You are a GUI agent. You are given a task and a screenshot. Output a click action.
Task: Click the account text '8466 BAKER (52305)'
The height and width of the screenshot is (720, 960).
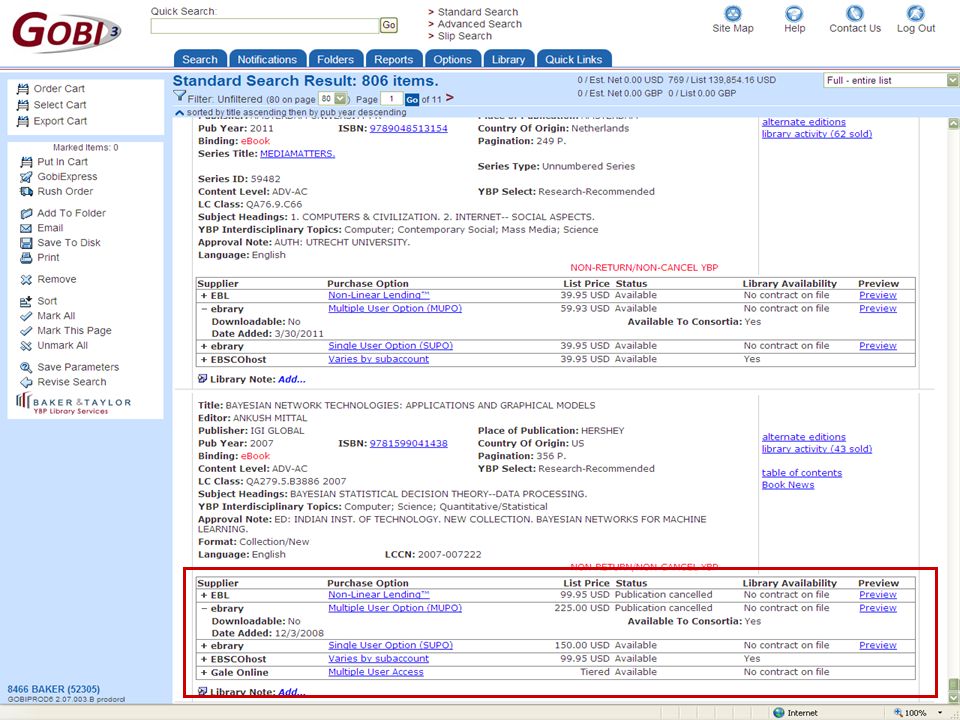(53, 689)
